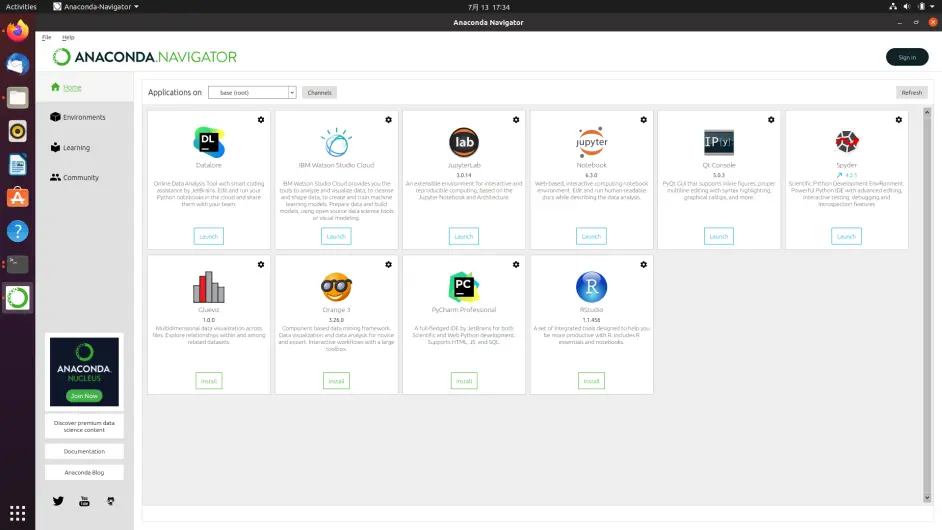The image size is (942, 530).
Task: Open Files from the Ubuntu dock
Action: click(x=17, y=97)
